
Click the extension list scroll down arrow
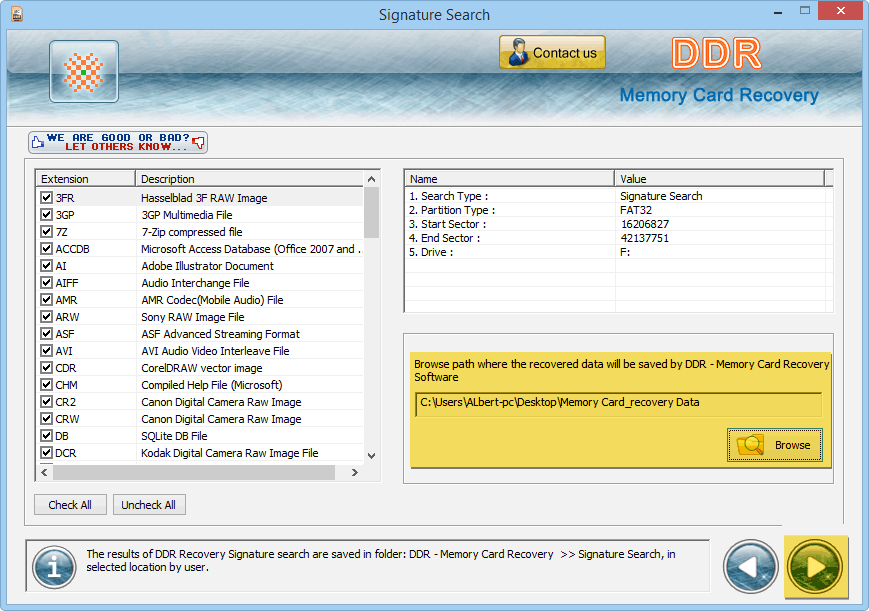[x=371, y=455]
